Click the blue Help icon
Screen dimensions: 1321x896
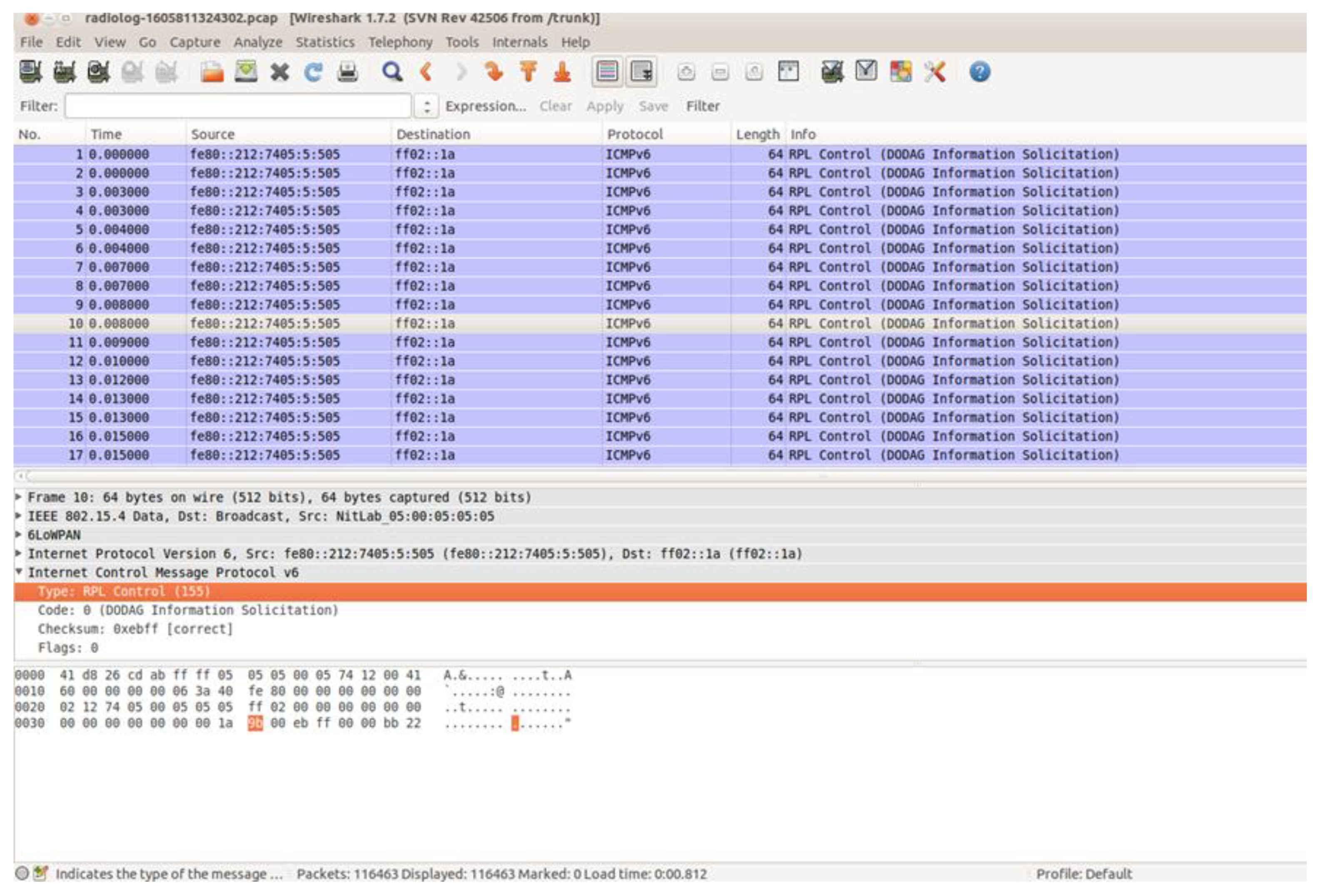point(980,72)
